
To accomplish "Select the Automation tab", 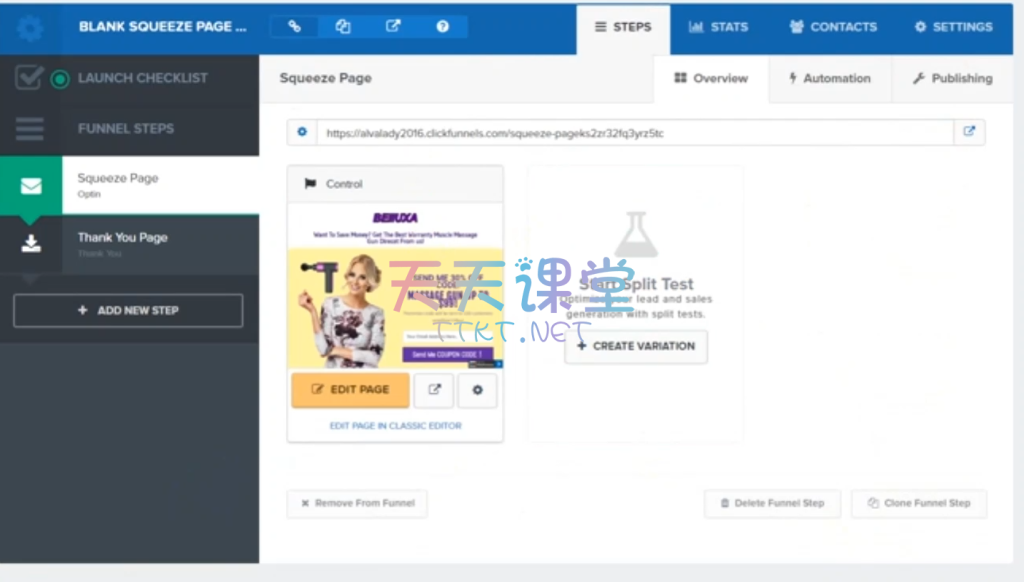I will click(829, 78).
